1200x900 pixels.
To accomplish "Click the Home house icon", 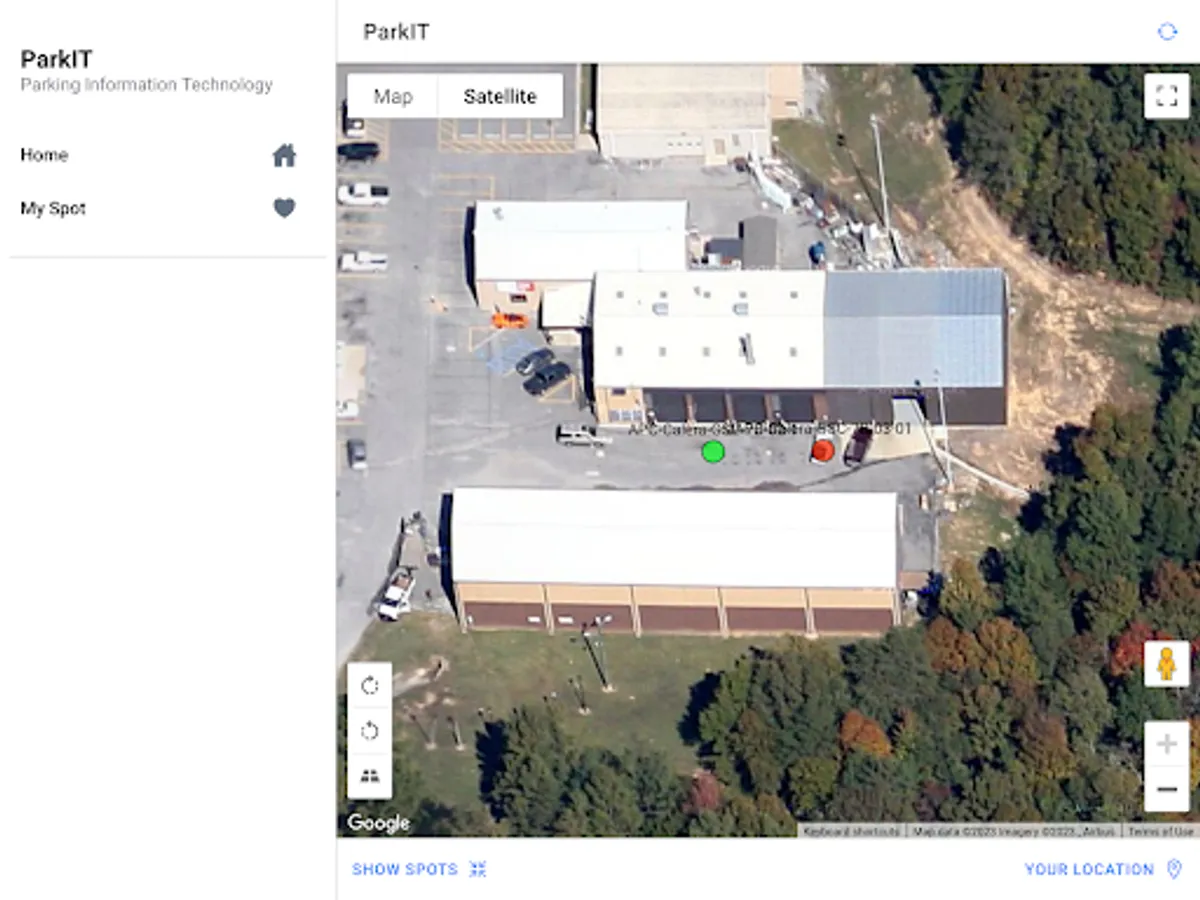I will [285, 155].
